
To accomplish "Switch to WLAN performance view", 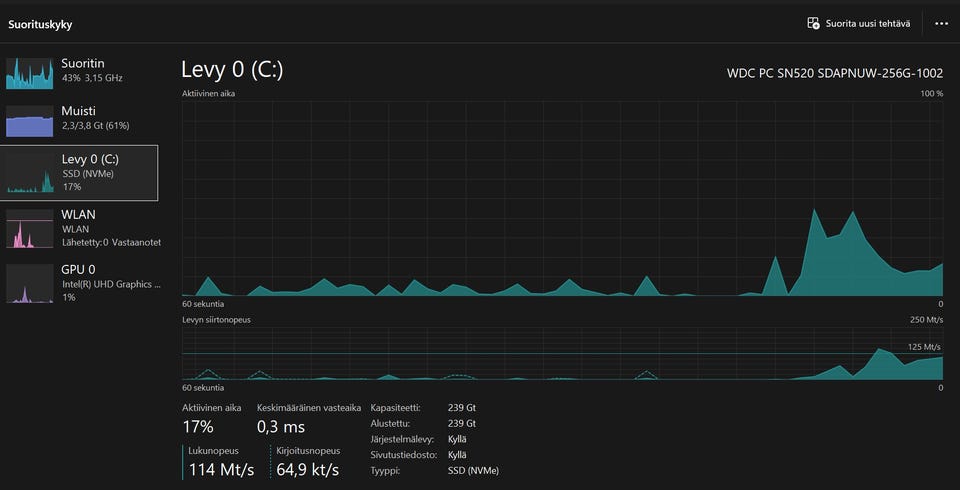I will [x=80, y=228].
